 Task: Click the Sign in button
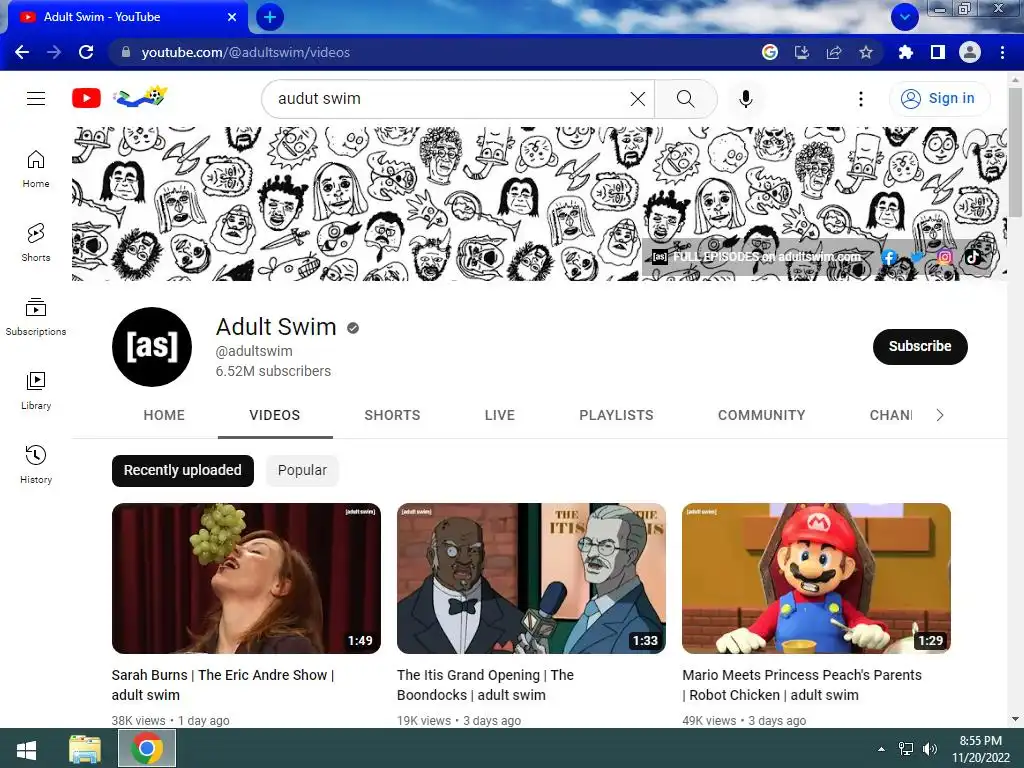coord(938,99)
